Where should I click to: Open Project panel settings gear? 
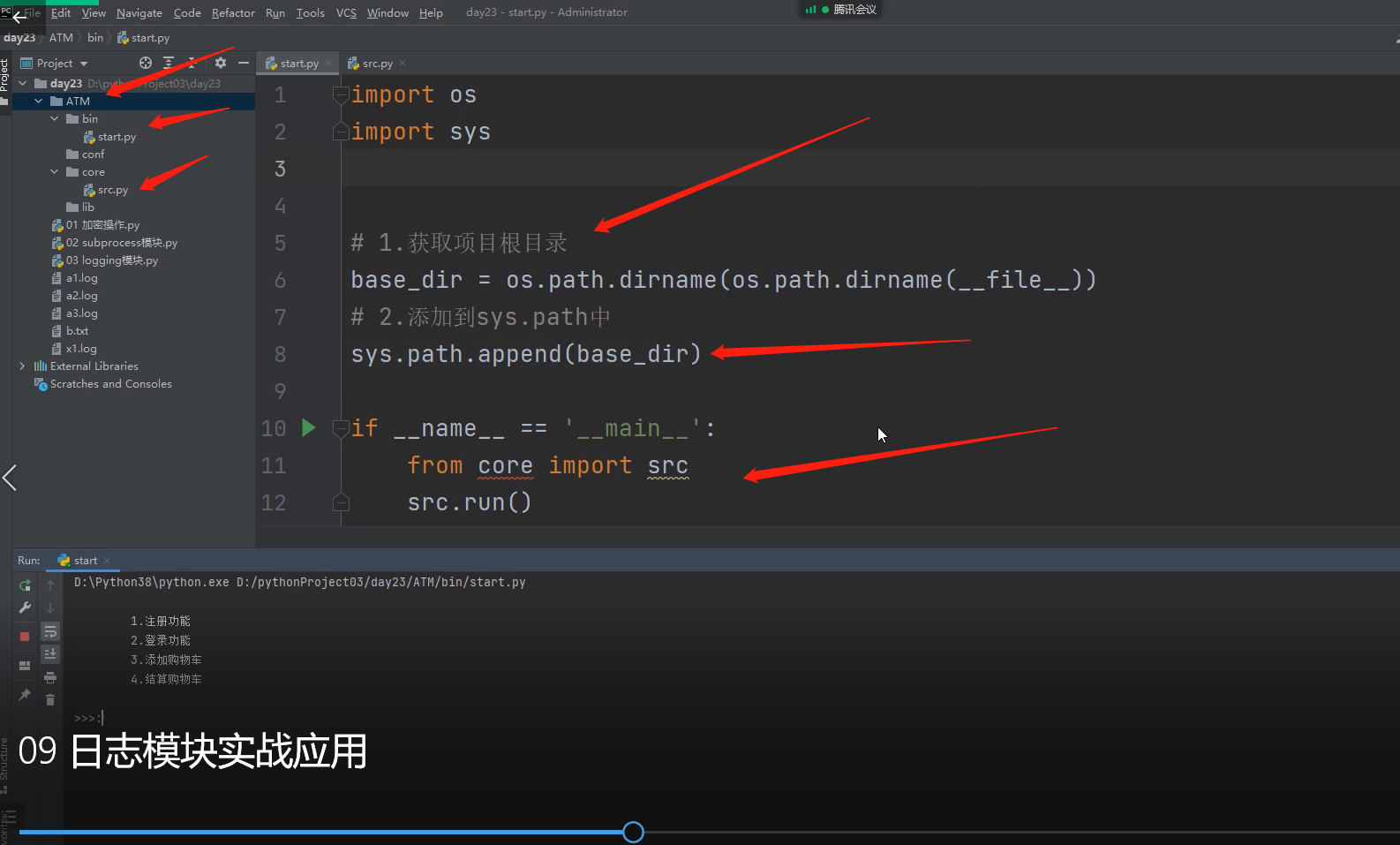click(221, 63)
